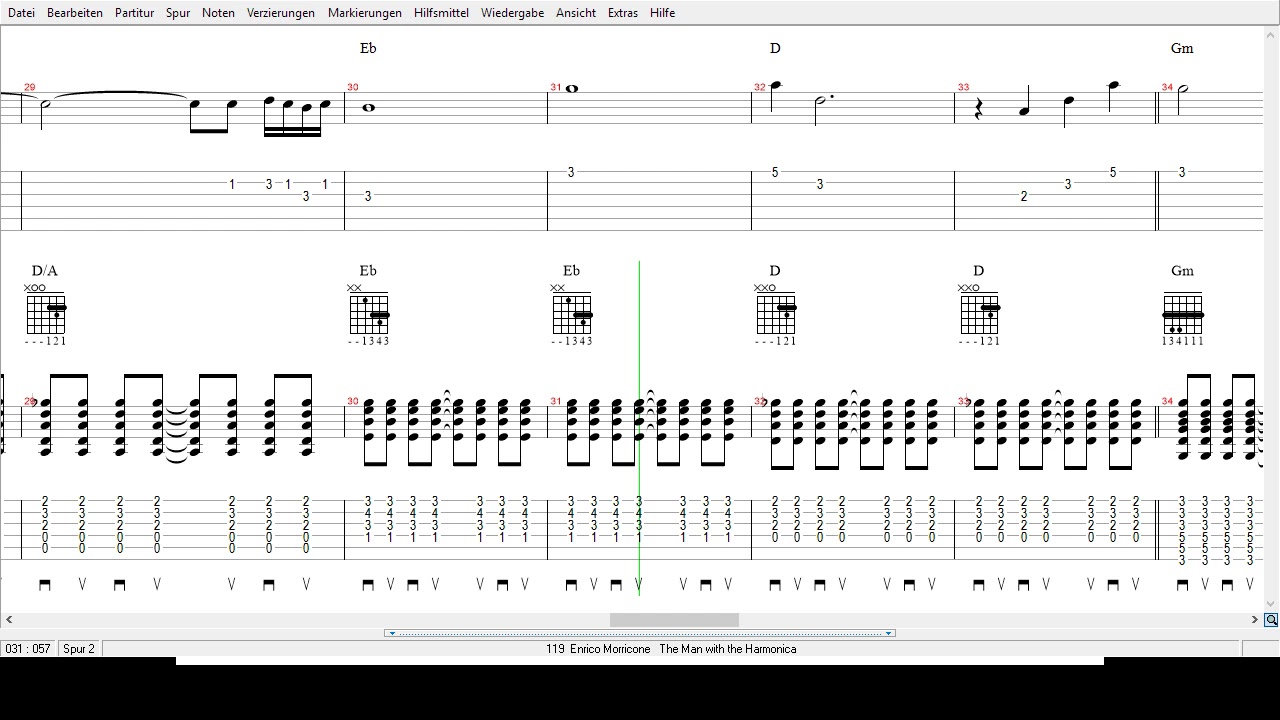Click the D chord diagram in measure 32
The width and height of the screenshot is (1280, 720).
click(x=776, y=313)
